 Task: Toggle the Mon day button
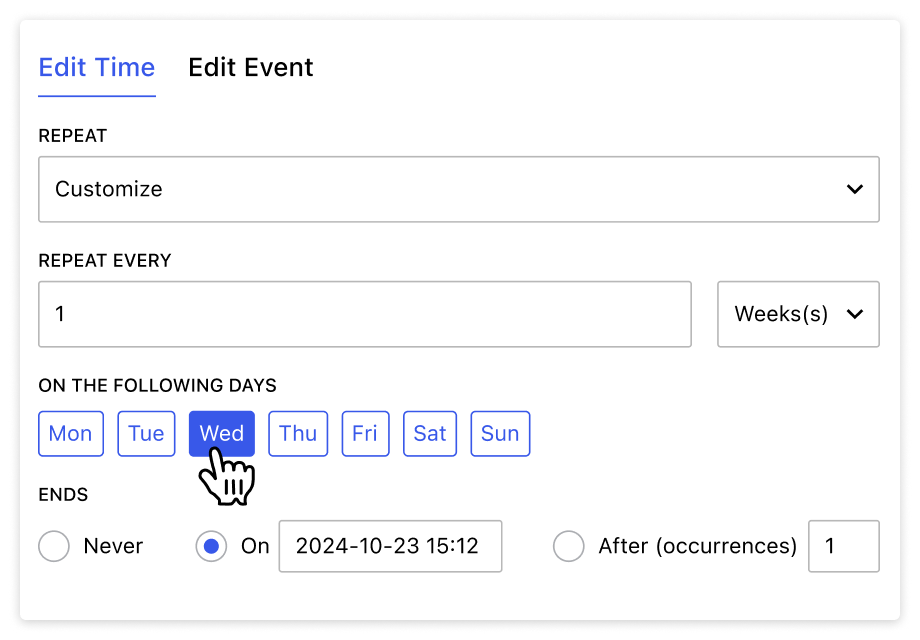click(x=70, y=433)
